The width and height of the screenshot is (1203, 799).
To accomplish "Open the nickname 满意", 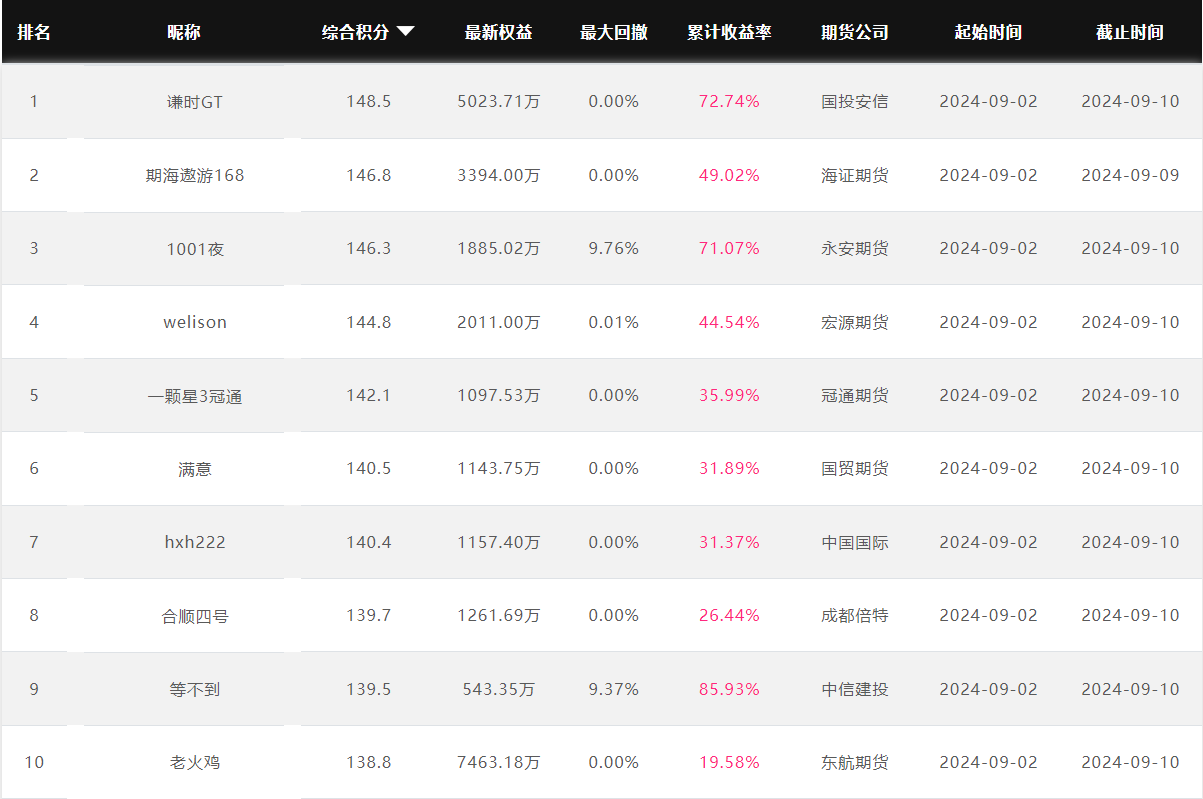I will [195, 469].
